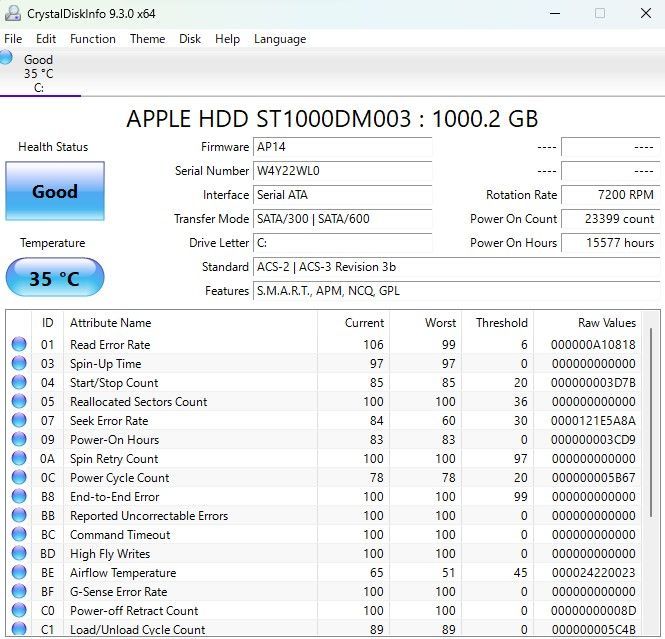Click the status orb beside Power Cycle Count
The width and height of the screenshot is (665, 639).
tap(19, 478)
